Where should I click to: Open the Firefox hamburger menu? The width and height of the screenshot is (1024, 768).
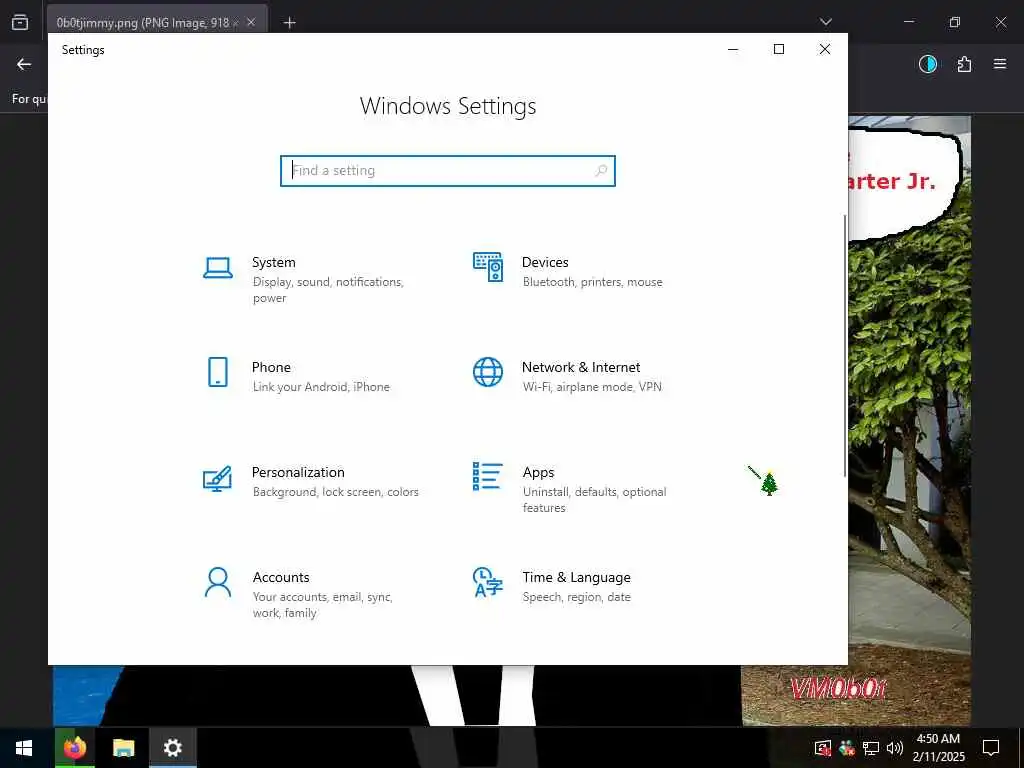(1000, 64)
